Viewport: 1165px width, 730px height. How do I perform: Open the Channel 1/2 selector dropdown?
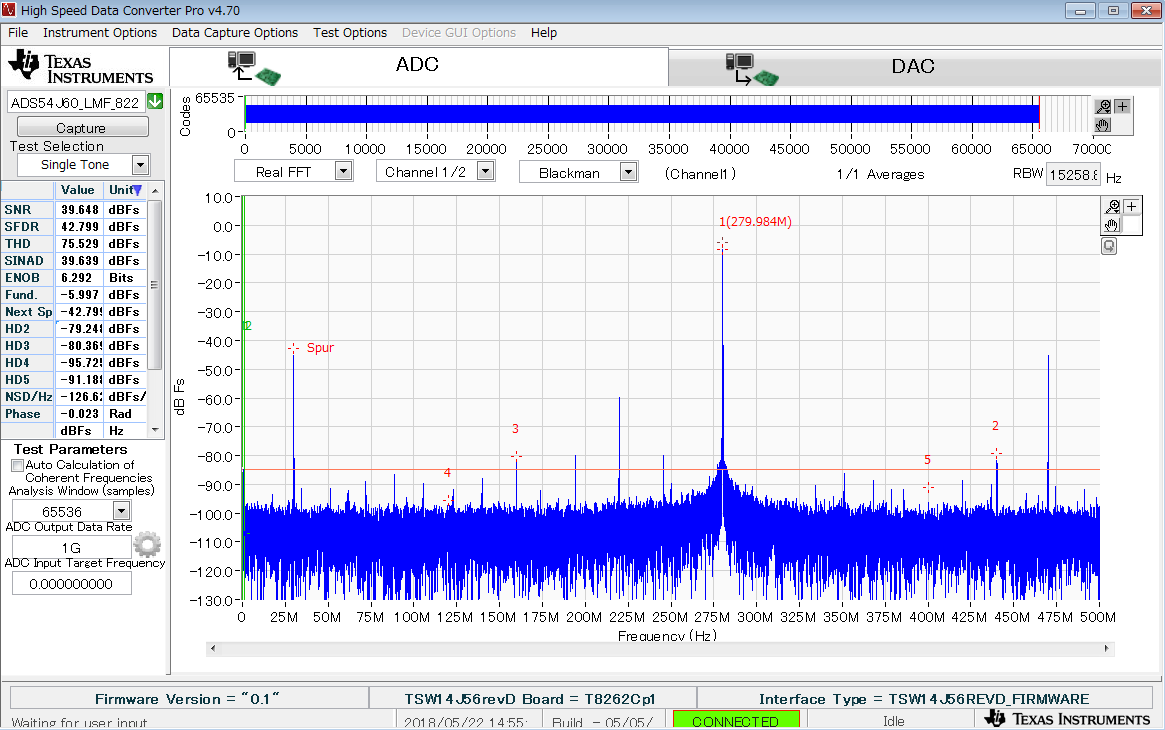[485, 172]
